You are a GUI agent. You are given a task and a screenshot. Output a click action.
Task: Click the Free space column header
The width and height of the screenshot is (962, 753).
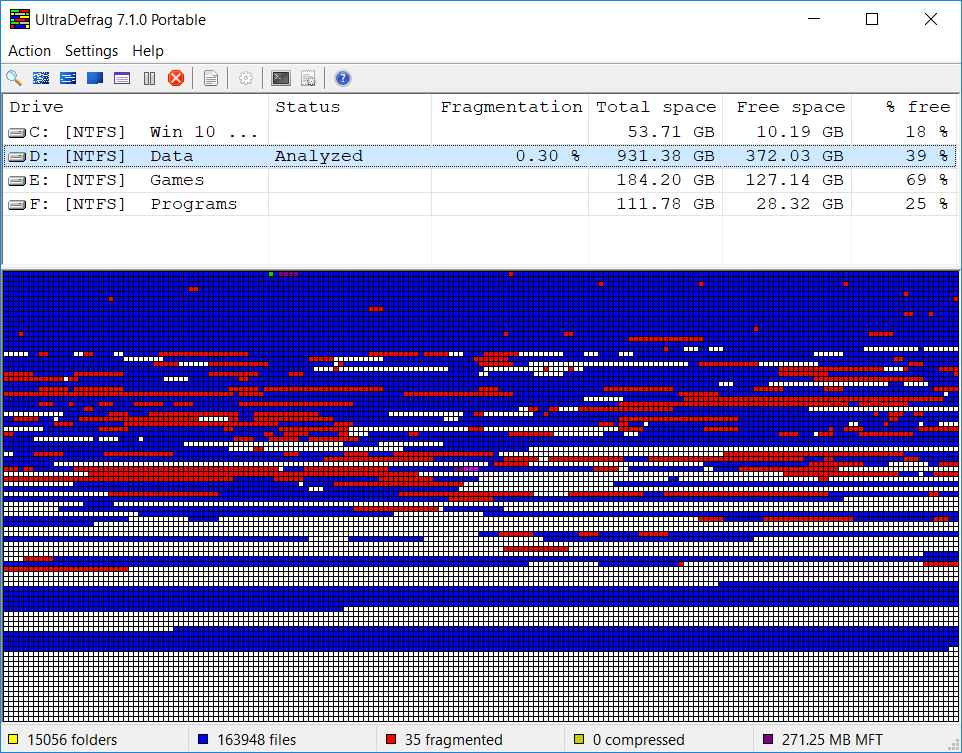(787, 107)
